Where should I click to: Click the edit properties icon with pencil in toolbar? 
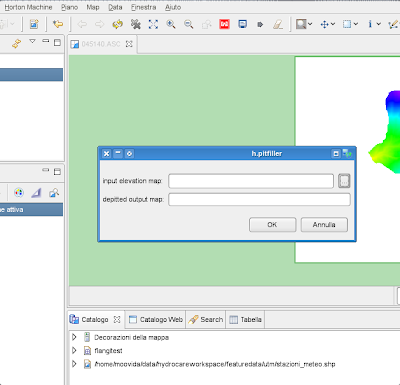[34, 24]
